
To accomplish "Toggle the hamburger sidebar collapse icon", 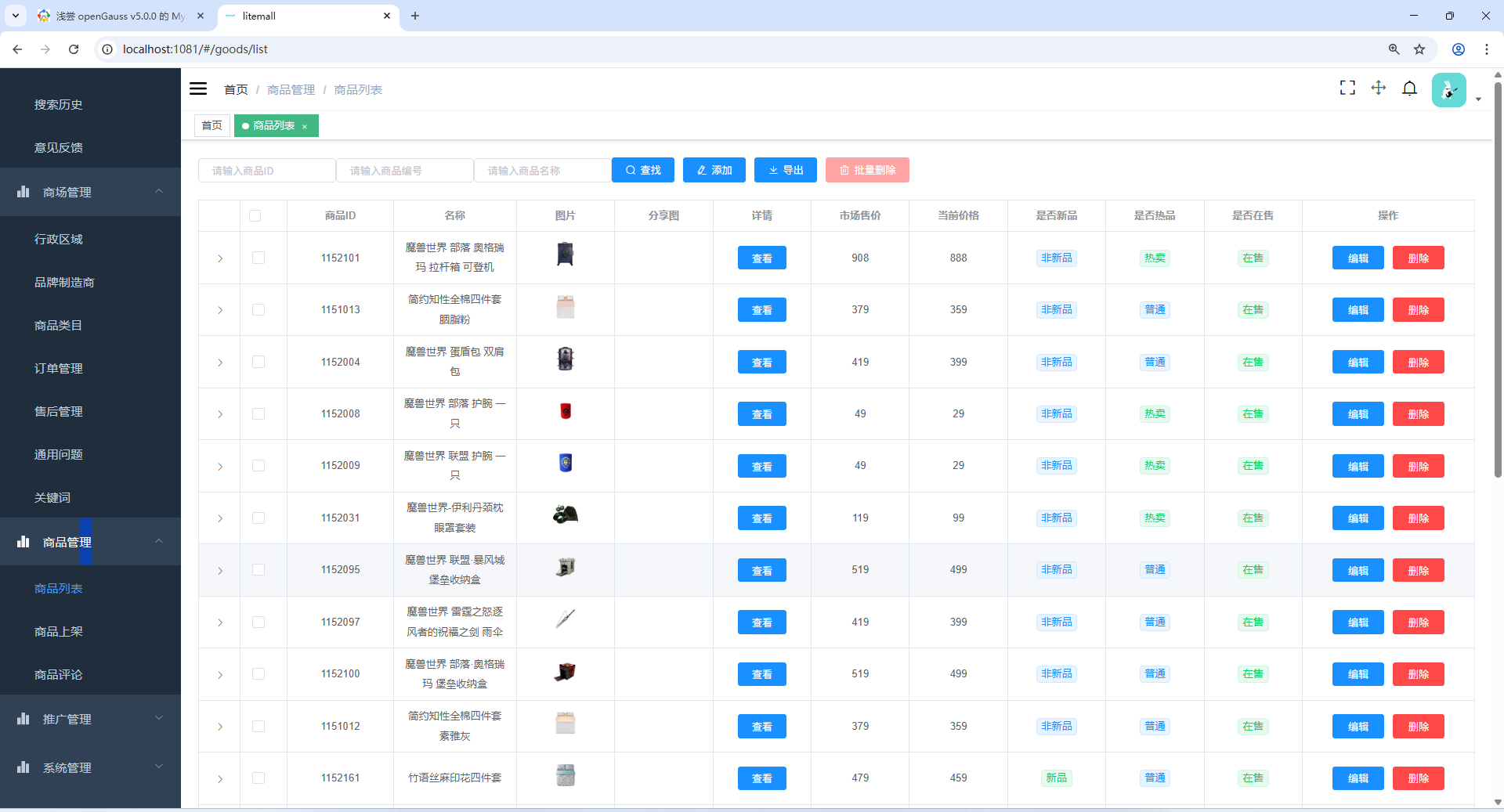I will (x=198, y=89).
